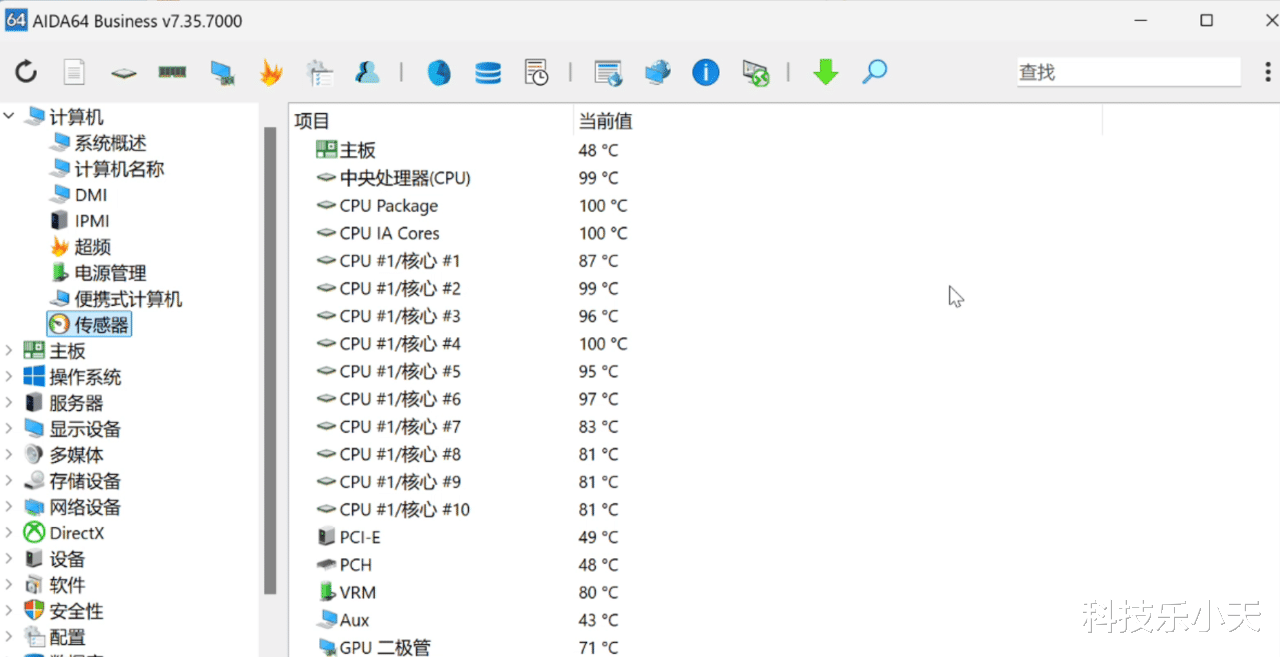
Task: Open 电源管理 in the tree
Action: [x=110, y=273]
